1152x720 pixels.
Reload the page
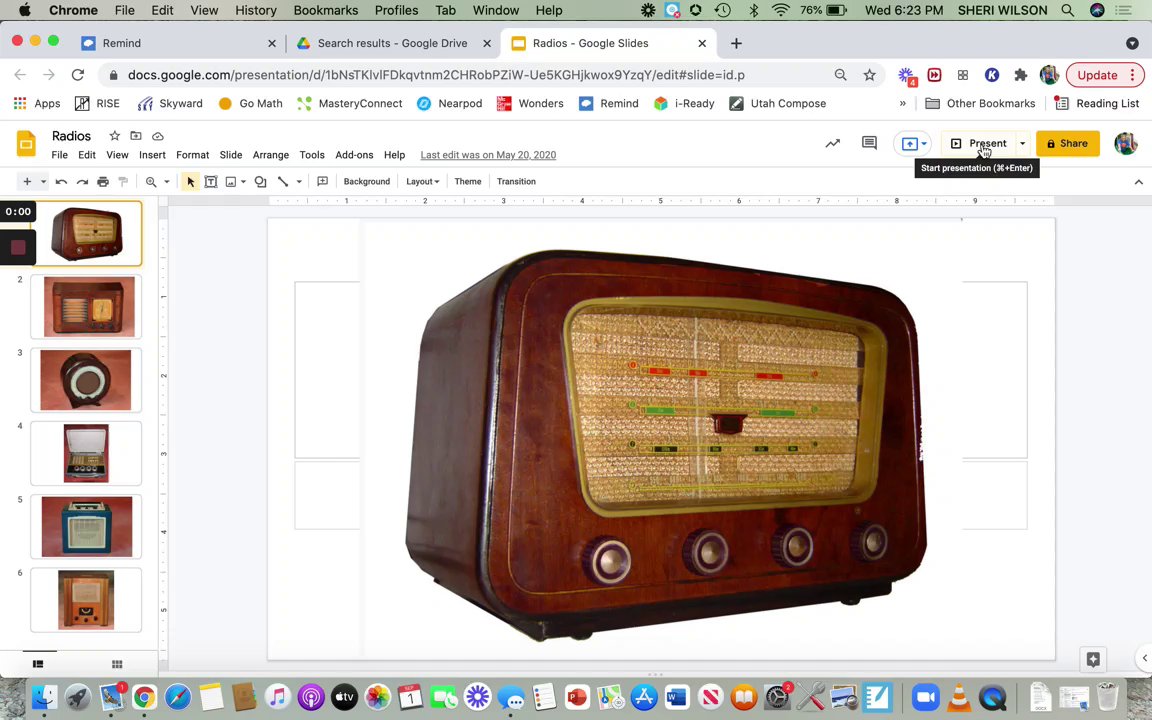pyautogui.click(x=77, y=75)
